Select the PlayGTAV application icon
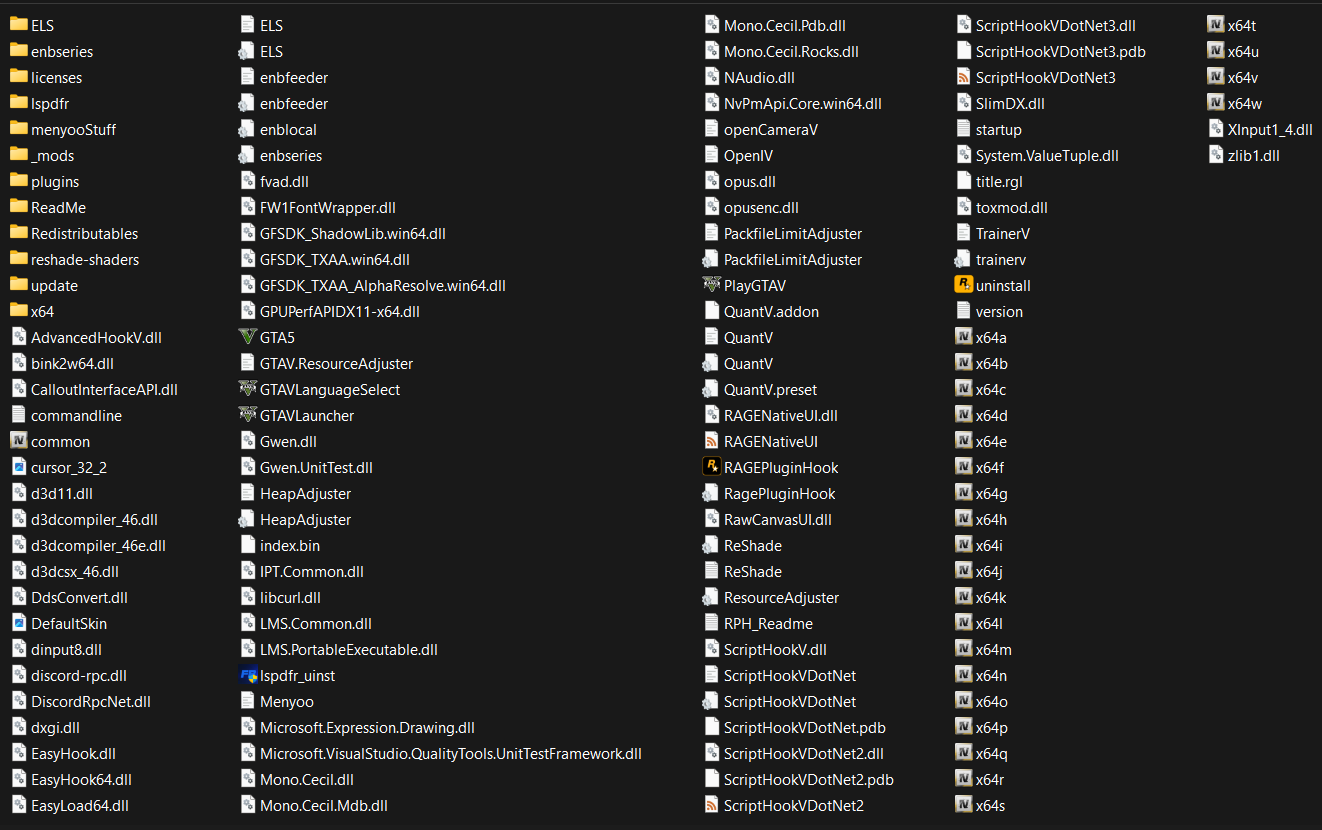This screenshot has width=1322, height=830. [x=712, y=285]
